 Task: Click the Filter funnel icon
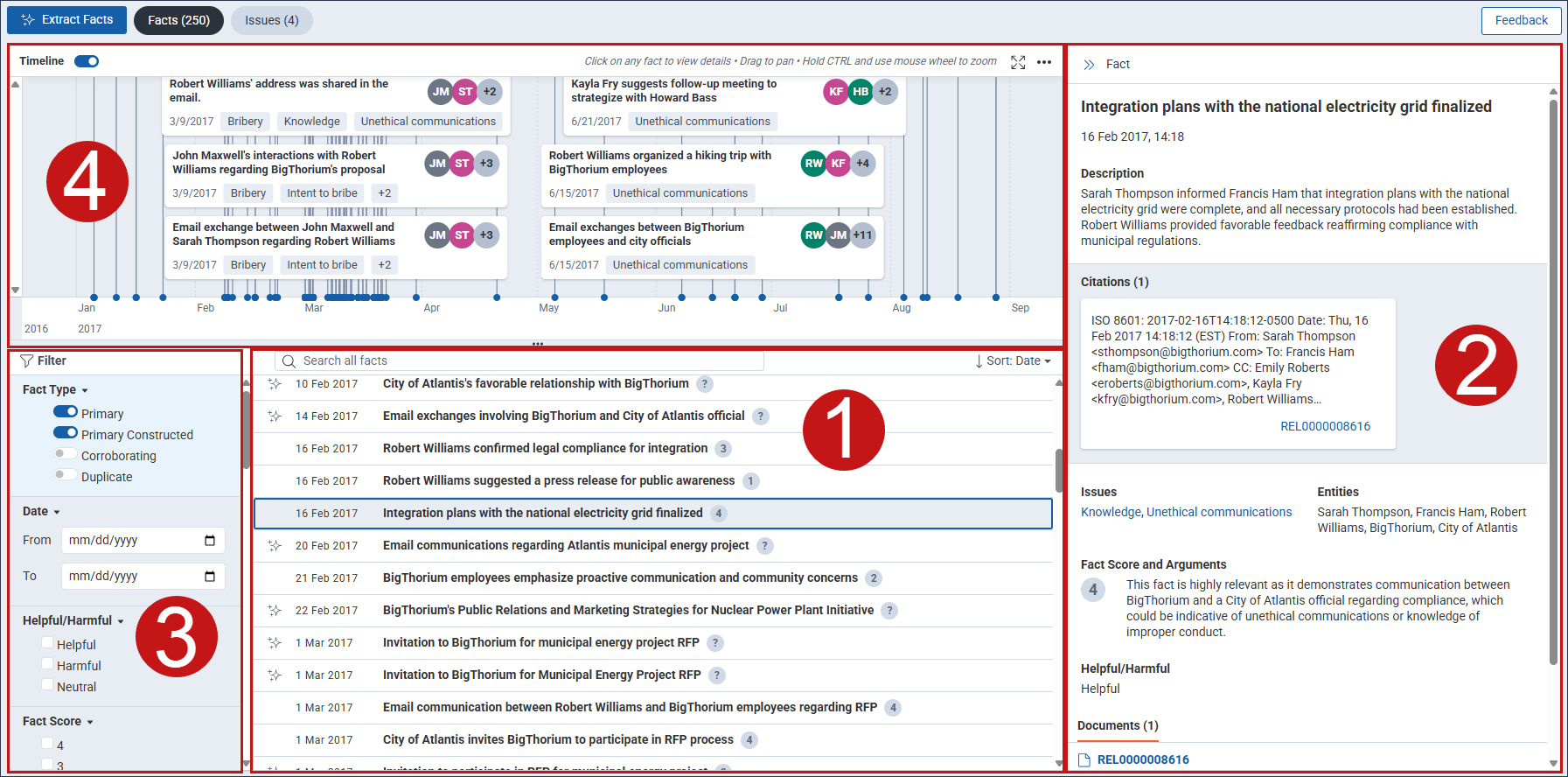click(x=27, y=360)
